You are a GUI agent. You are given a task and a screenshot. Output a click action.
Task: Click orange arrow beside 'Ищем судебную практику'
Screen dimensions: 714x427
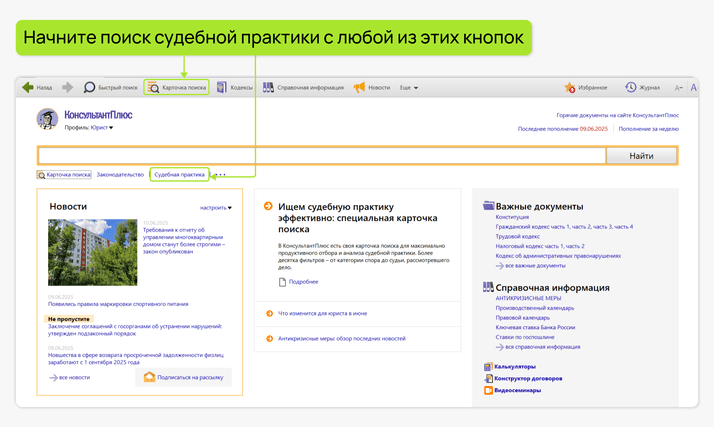tap(268, 206)
